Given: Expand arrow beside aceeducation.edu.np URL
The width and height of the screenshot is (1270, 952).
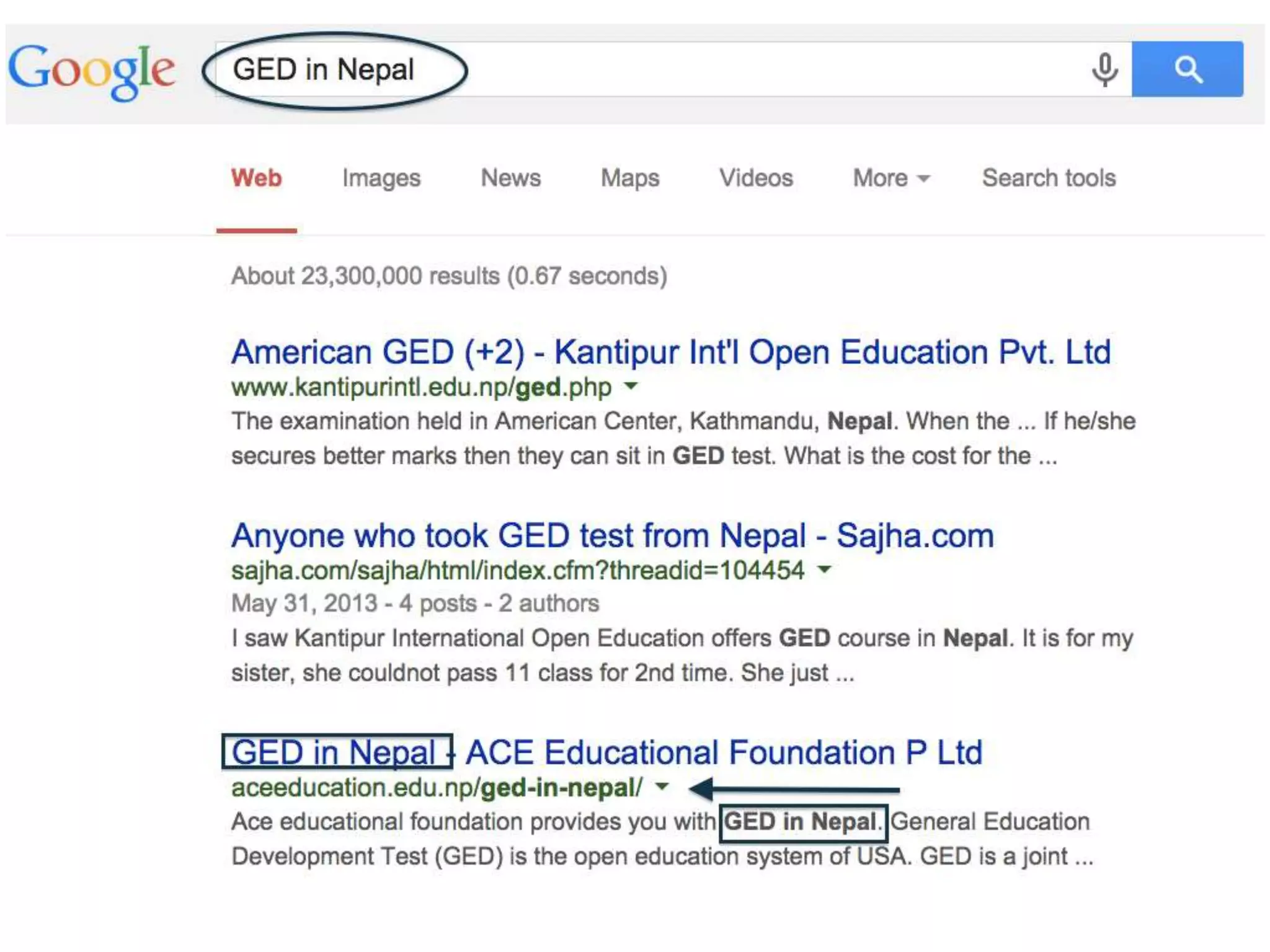Looking at the screenshot, I should click(662, 787).
